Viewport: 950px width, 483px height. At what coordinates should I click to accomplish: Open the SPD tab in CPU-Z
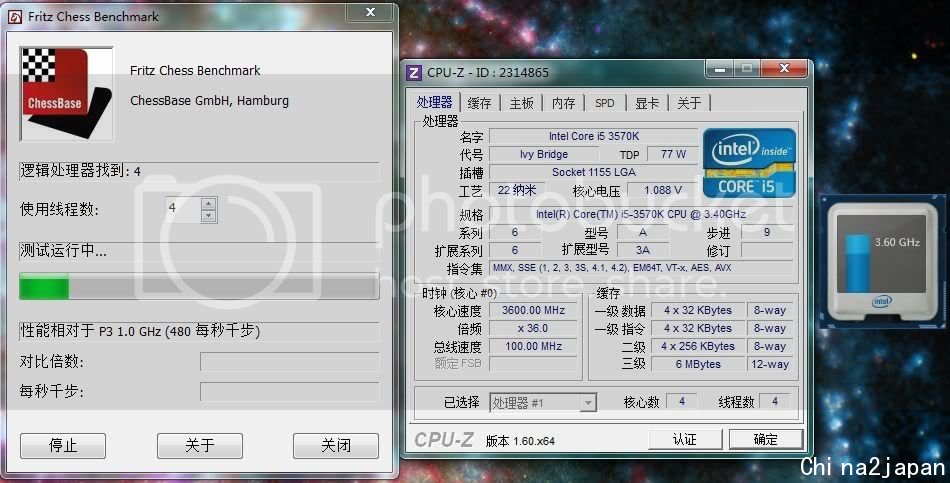coord(605,103)
